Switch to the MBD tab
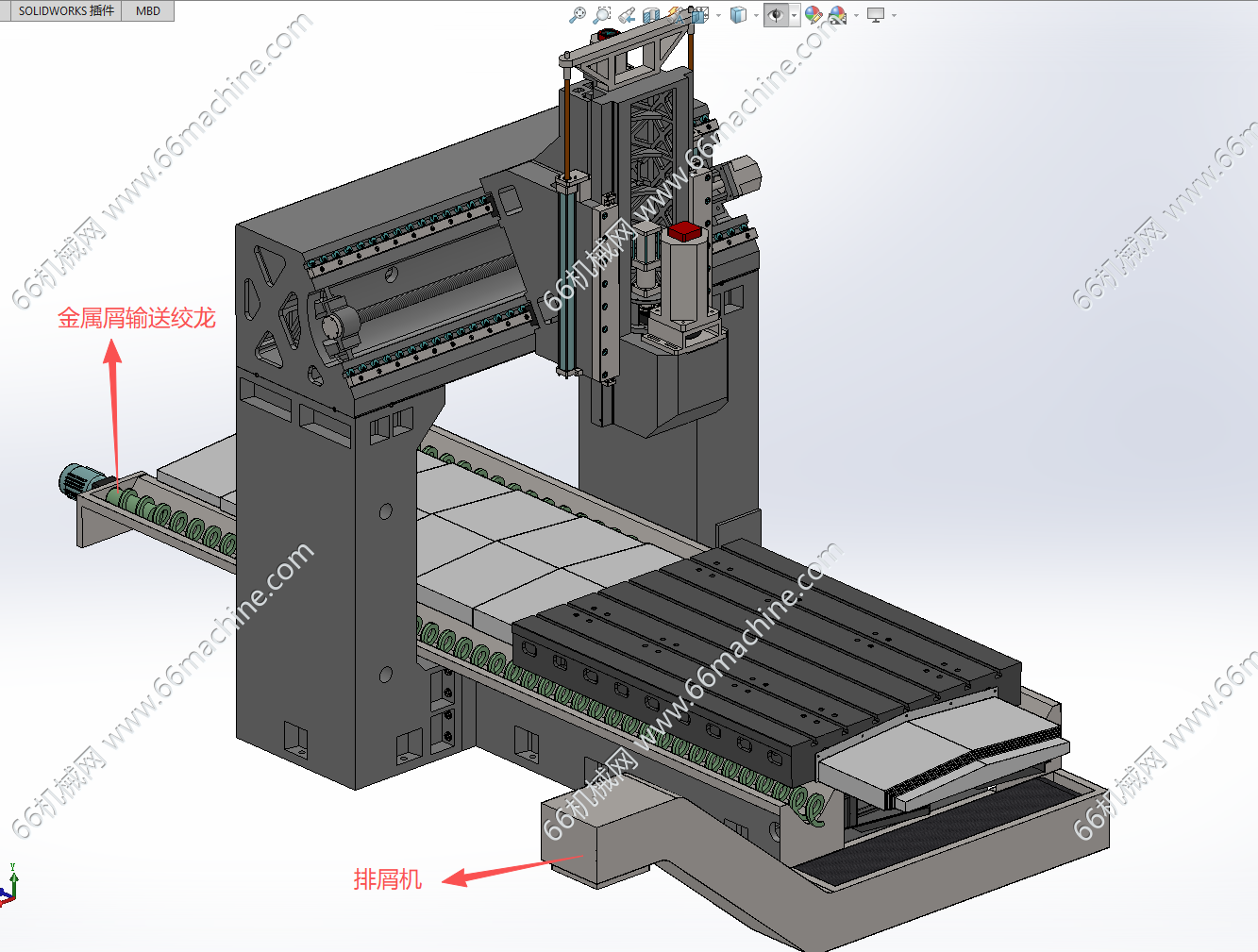This screenshot has height=952, width=1258. (x=148, y=11)
